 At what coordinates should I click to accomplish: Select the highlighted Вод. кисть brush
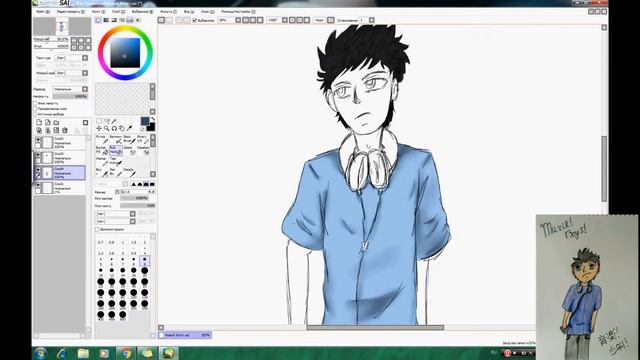tap(116, 150)
